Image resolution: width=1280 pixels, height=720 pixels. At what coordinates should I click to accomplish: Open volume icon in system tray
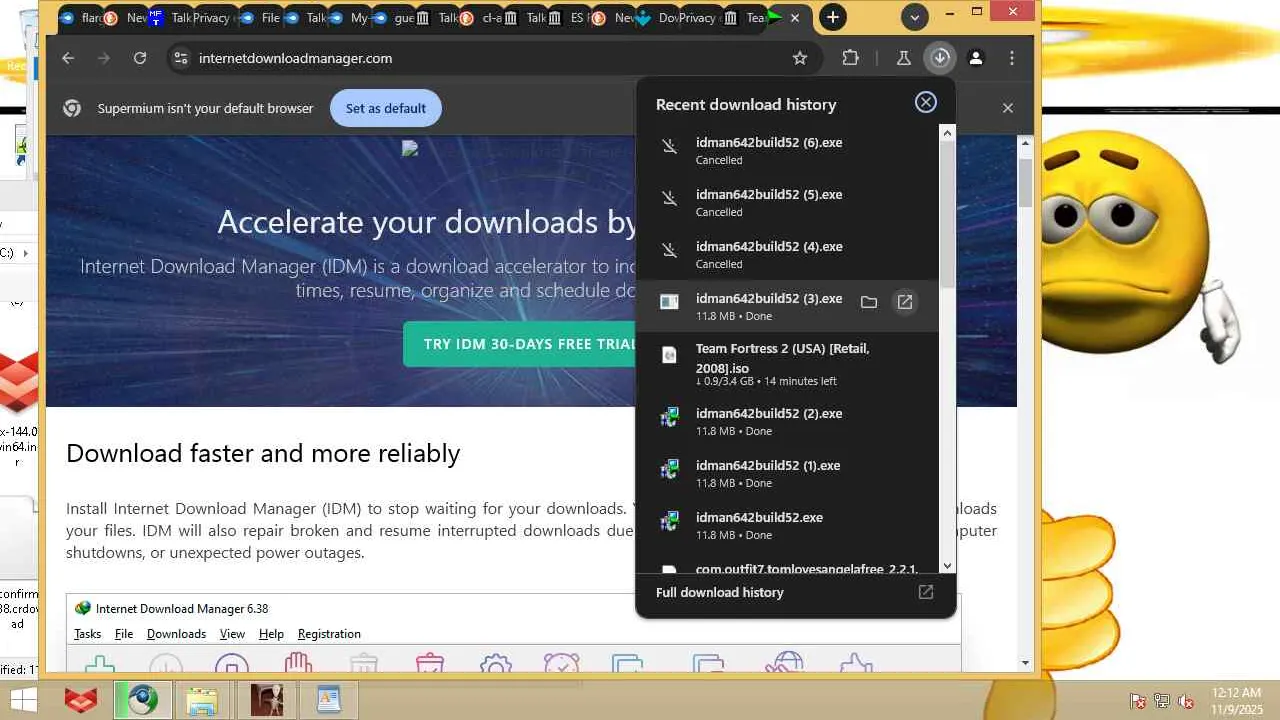(x=1186, y=701)
